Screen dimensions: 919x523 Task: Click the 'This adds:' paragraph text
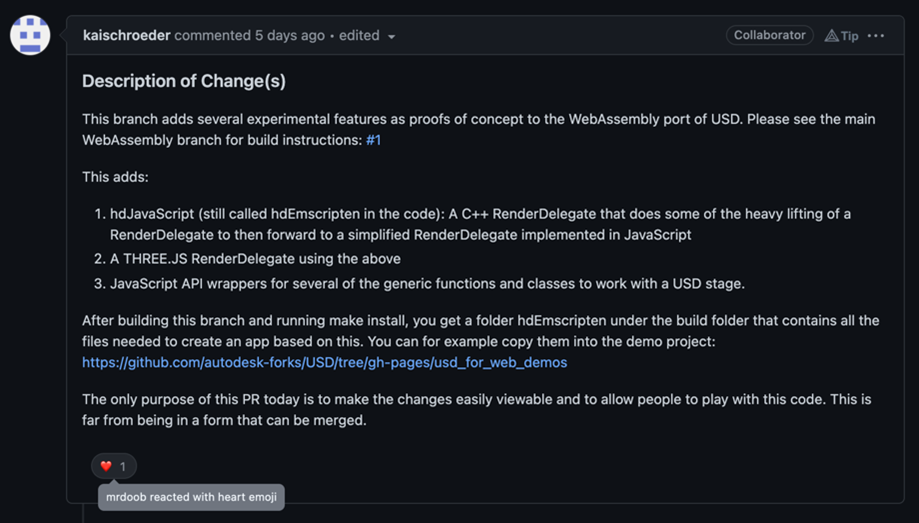coord(115,177)
